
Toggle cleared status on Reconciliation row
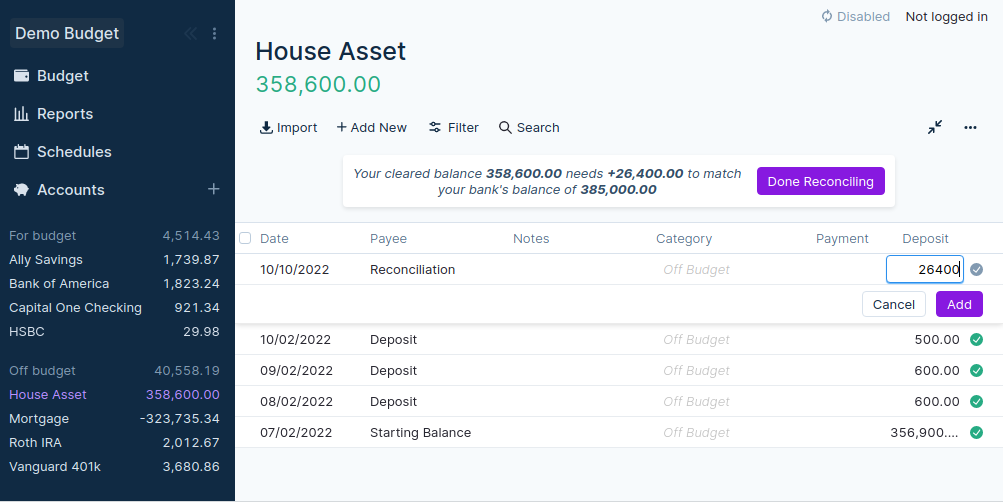pyautogui.click(x=976, y=269)
